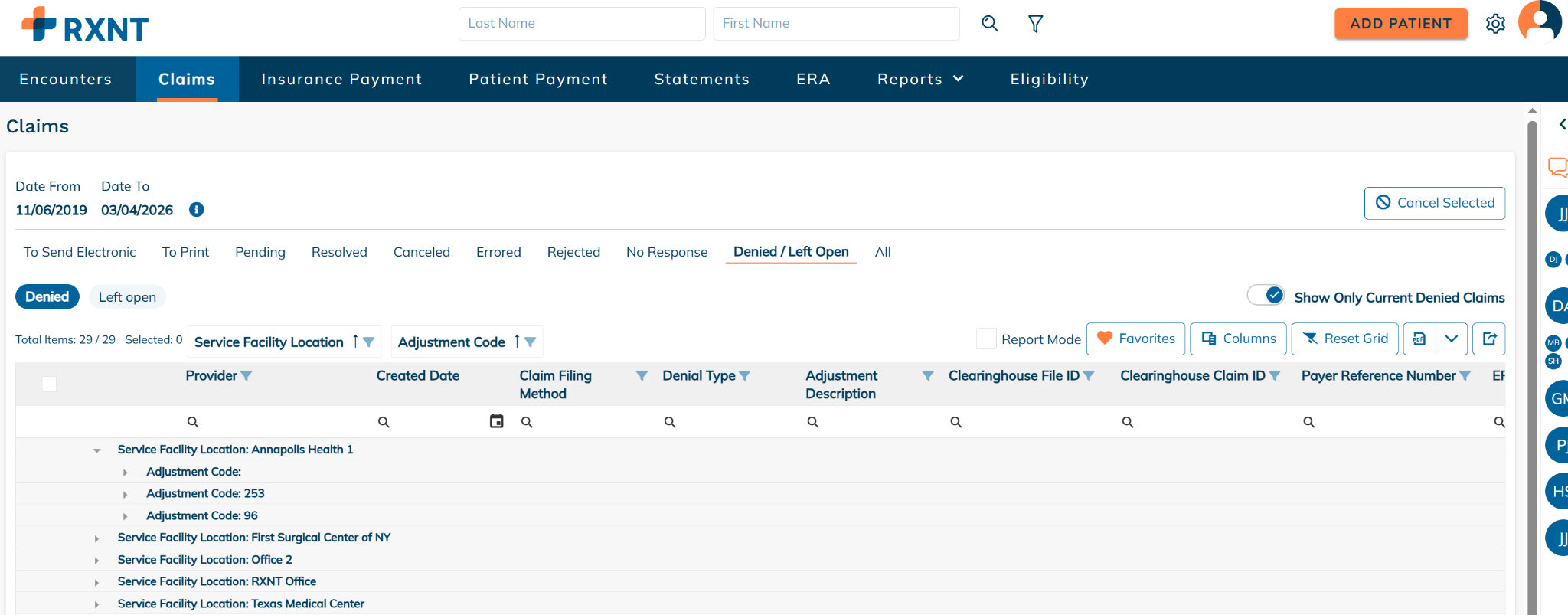Click the PDF export icon

[1419, 339]
